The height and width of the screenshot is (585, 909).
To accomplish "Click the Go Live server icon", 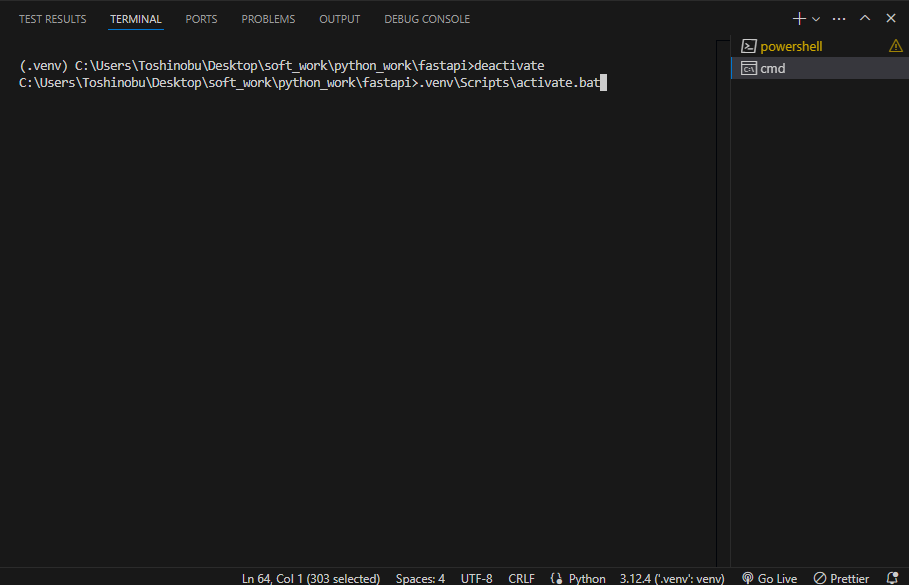I will pos(769,578).
